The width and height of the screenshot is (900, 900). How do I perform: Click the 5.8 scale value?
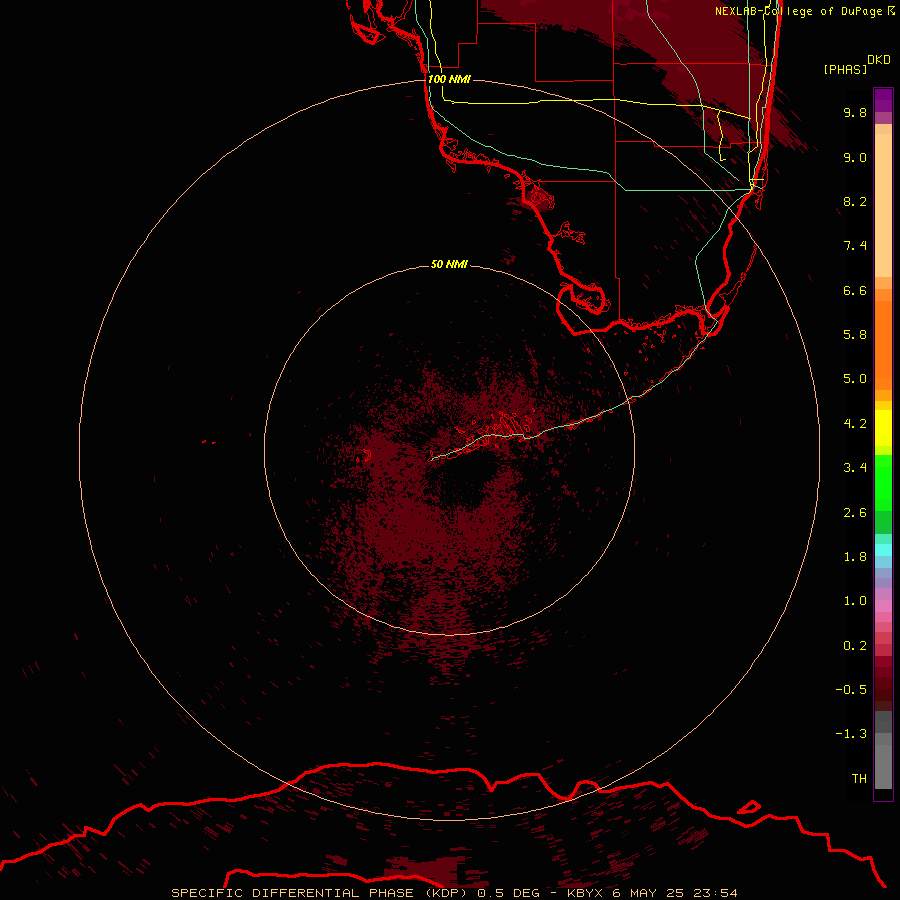(855, 335)
